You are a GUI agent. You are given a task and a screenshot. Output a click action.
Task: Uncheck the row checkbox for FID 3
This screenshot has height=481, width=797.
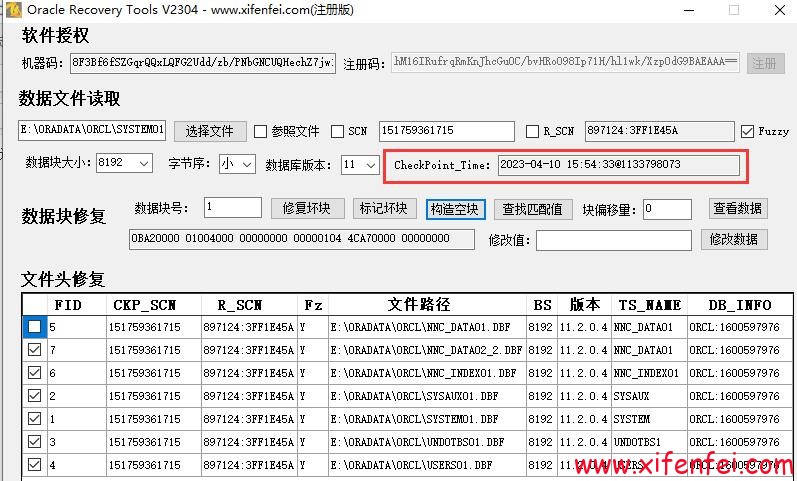[x=35, y=441]
